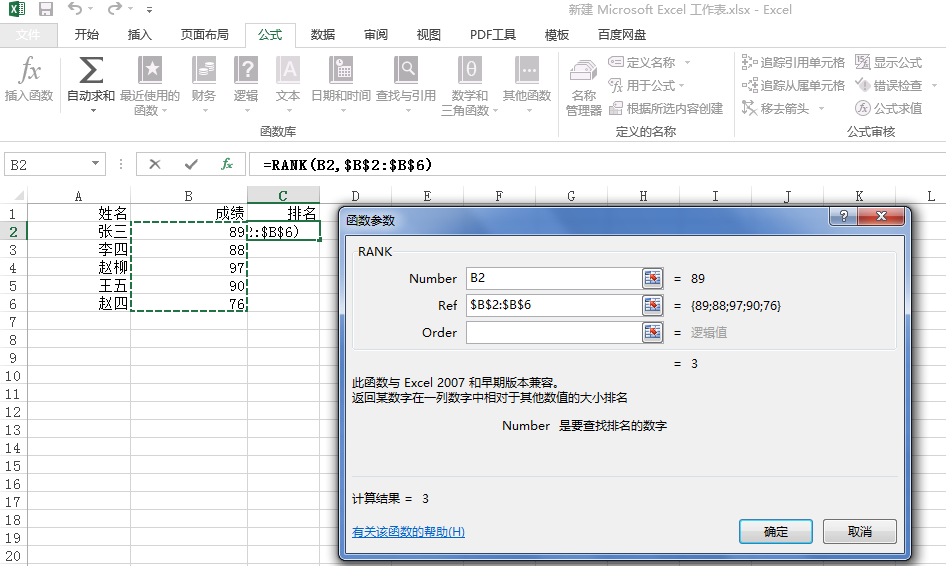
Task: Click into the empty Order input field
Action: 553,332
